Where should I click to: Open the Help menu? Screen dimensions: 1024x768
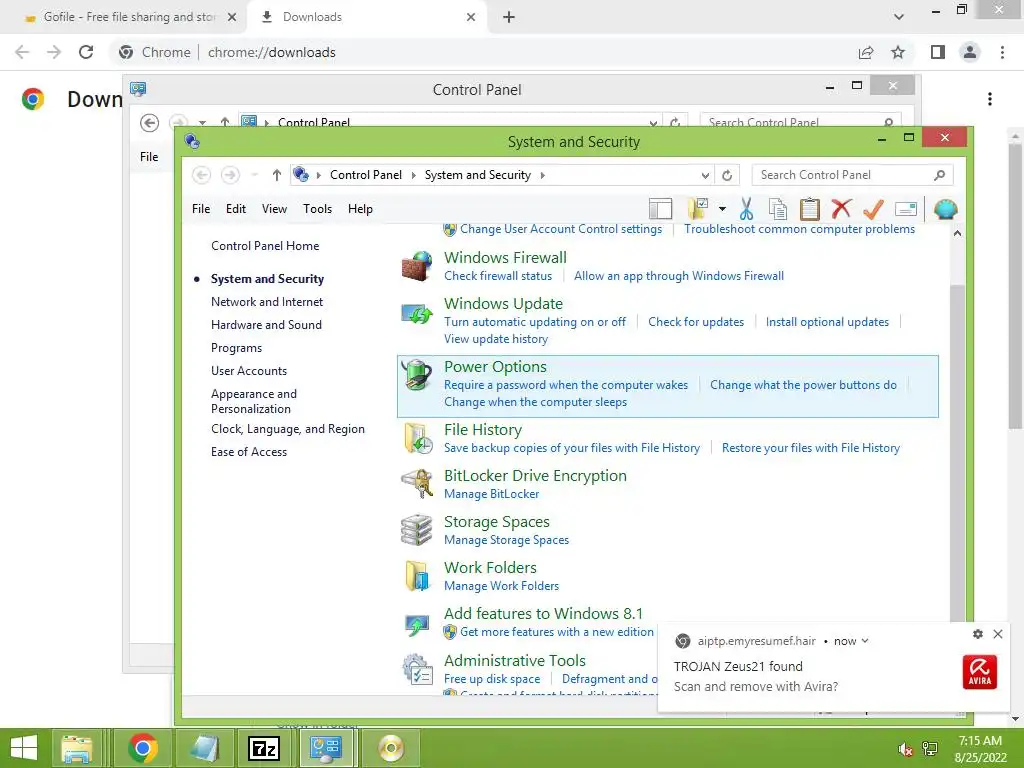click(360, 209)
